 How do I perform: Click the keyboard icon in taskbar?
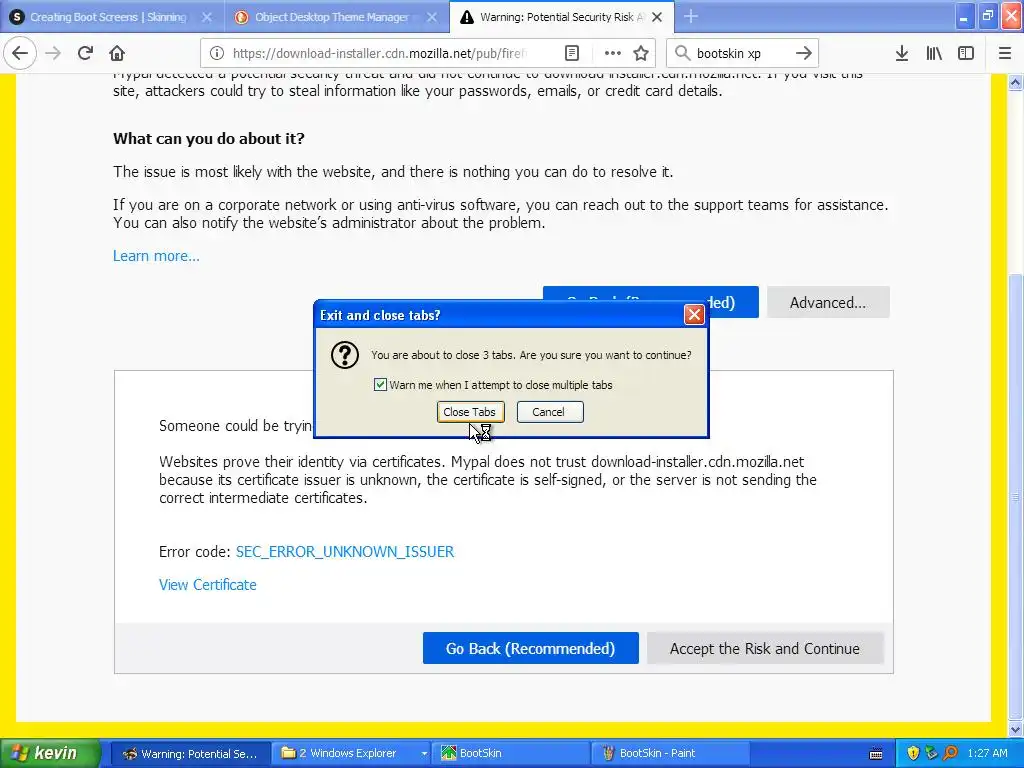[876, 754]
